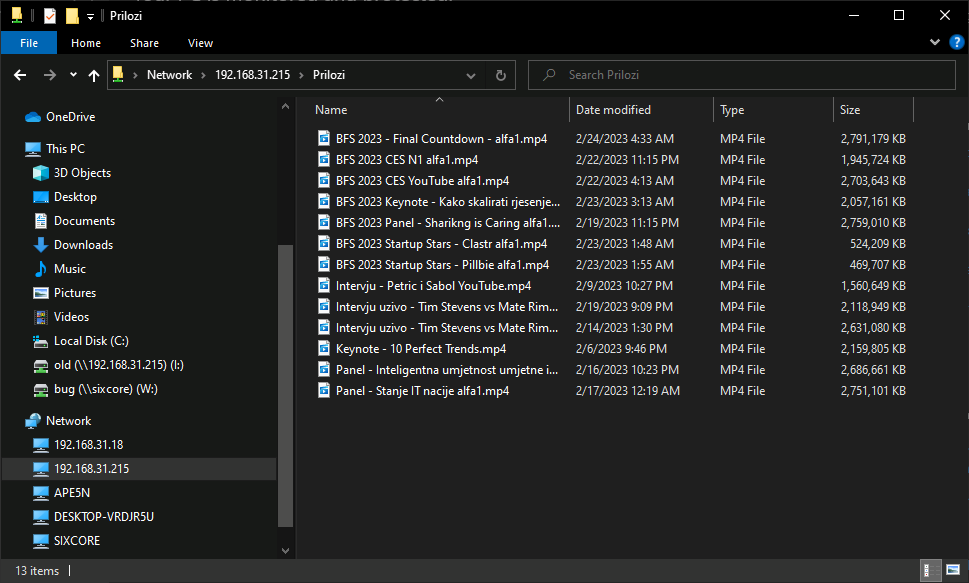Screen dimensions: 969x583
Task: Open the Help question mark icon
Action: (x=956, y=43)
